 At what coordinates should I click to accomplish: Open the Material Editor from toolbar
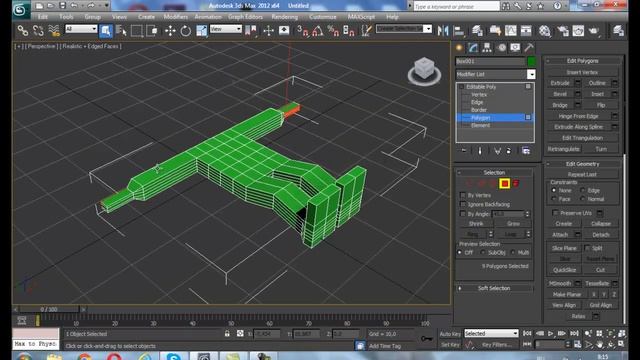point(544,31)
